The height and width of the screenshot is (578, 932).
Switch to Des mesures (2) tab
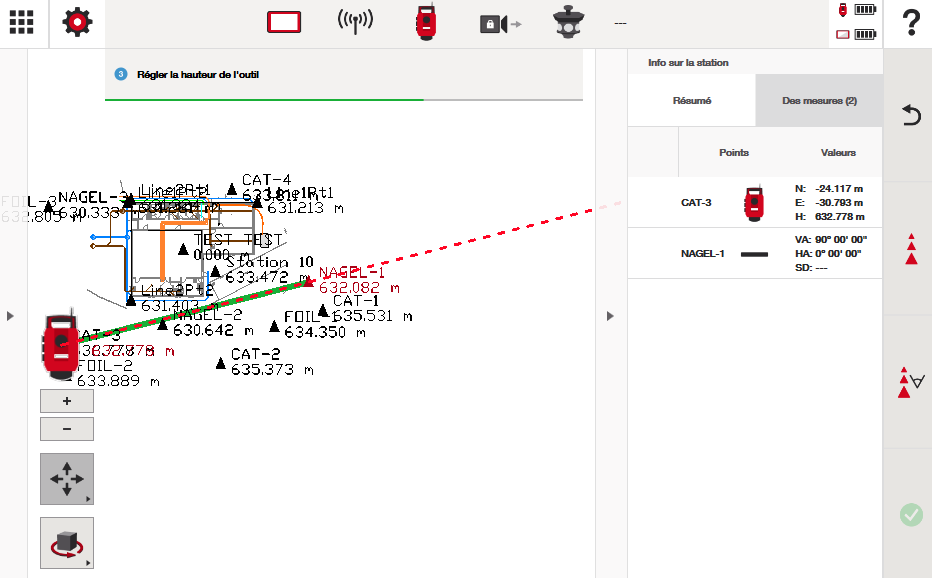(819, 101)
